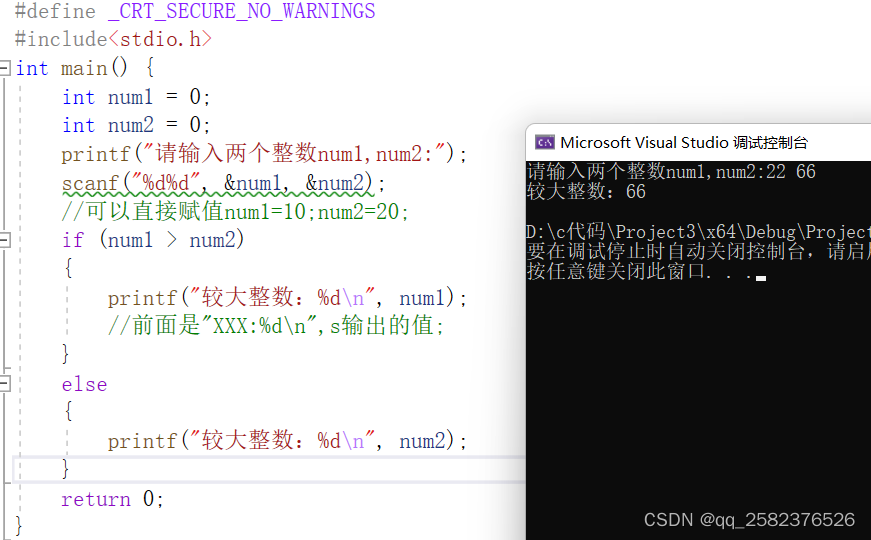The height and width of the screenshot is (540, 871).
Task: Click the console path D:\c代码\Project3 line
Action: (698, 232)
